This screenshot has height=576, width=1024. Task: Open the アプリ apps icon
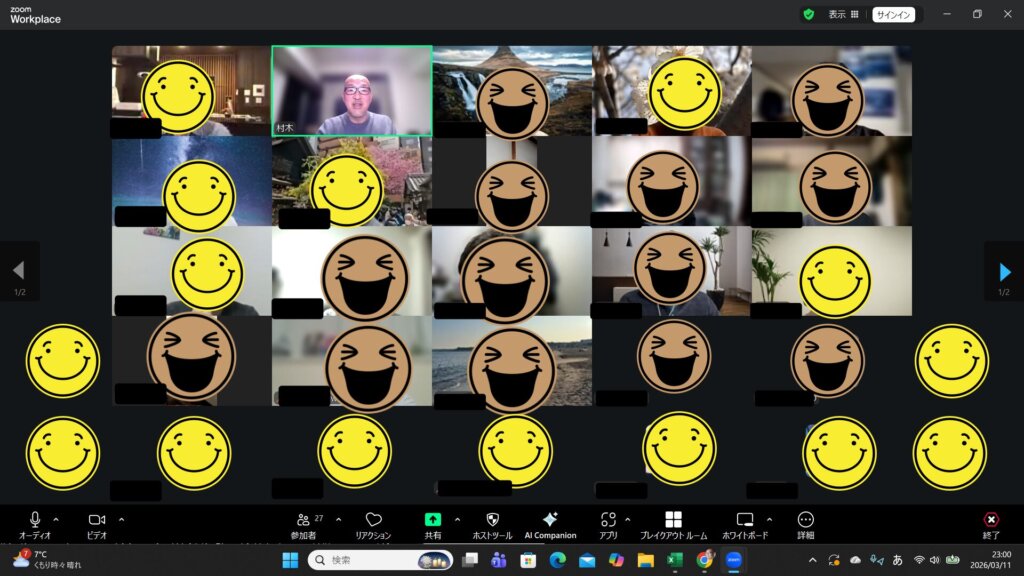608,520
